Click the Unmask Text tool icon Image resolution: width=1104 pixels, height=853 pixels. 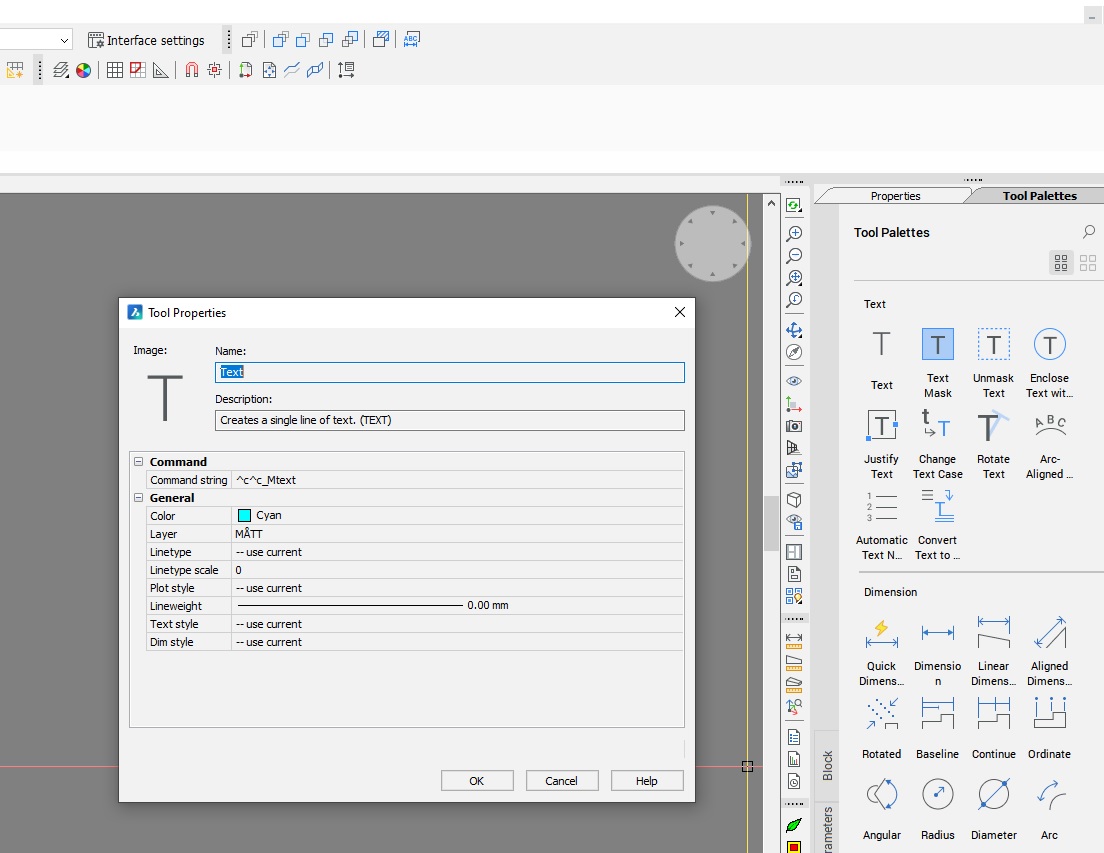coord(993,345)
